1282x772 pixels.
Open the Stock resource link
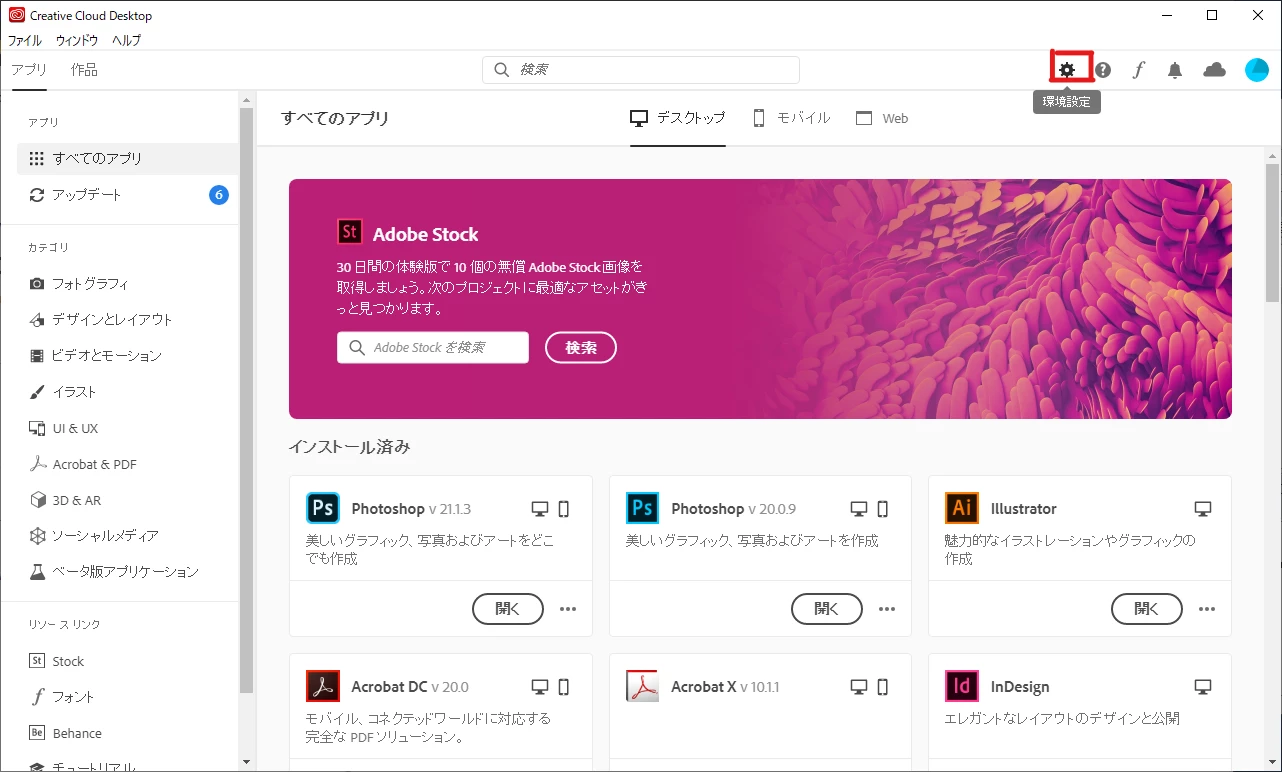pos(128,661)
